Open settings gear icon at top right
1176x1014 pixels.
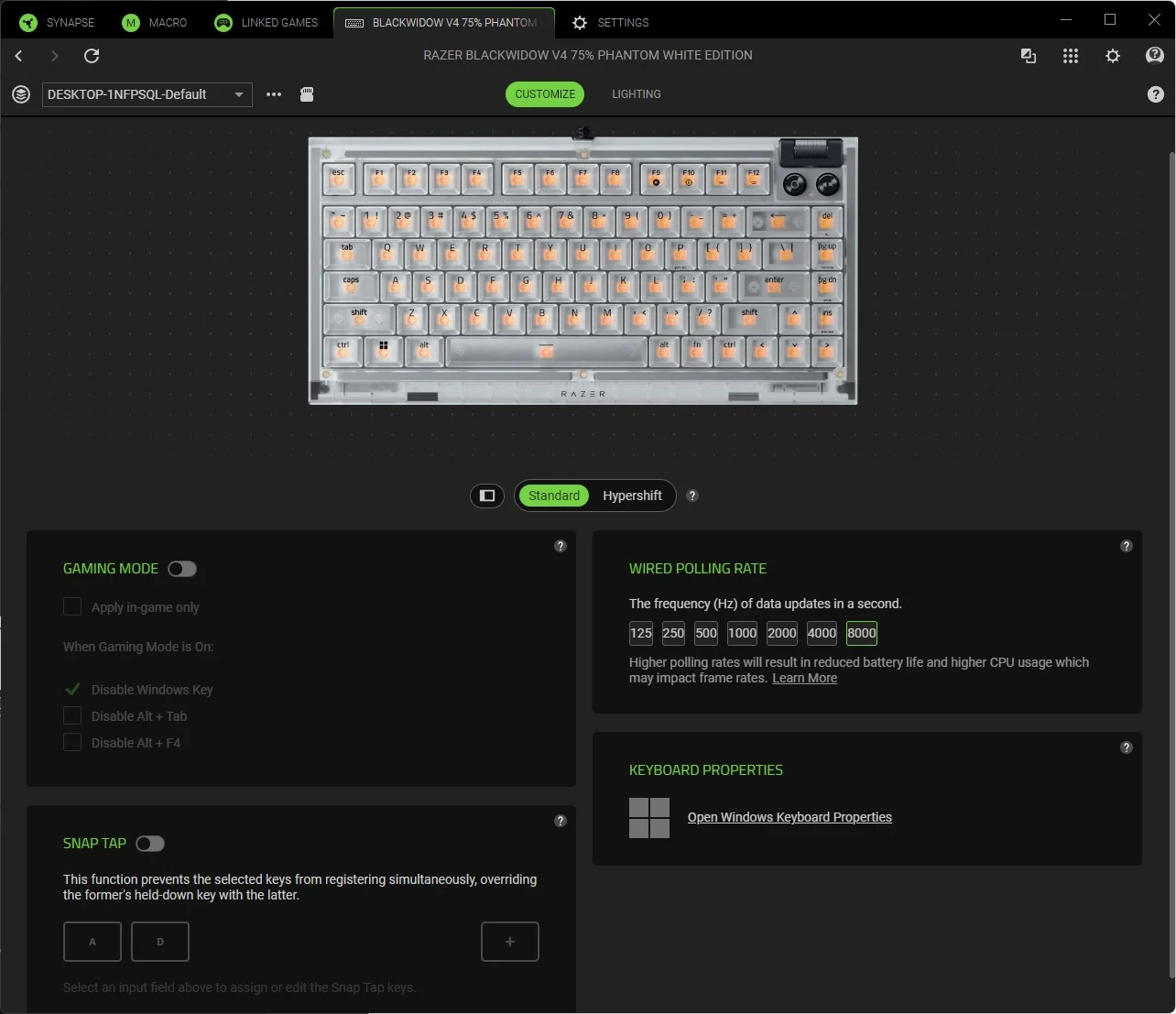(x=1112, y=56)
